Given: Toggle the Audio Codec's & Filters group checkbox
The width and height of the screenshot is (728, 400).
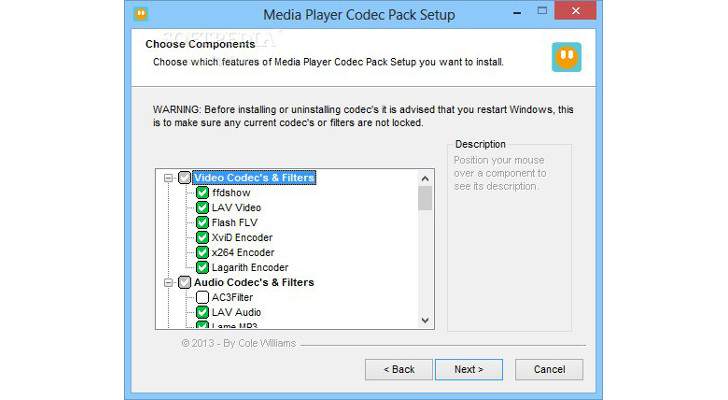Looking at the screenshot, I should pos(184,283).
